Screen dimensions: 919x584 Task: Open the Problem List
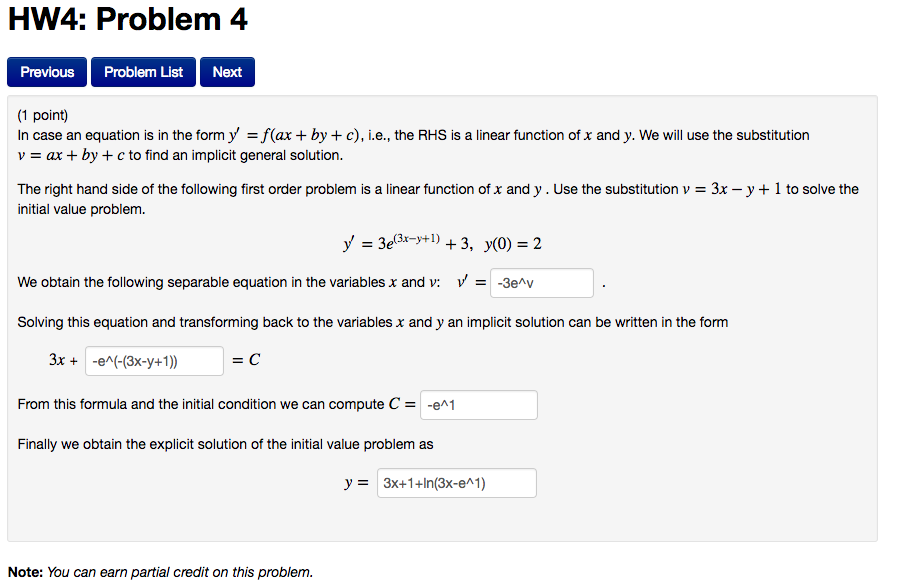pos(142,71)
